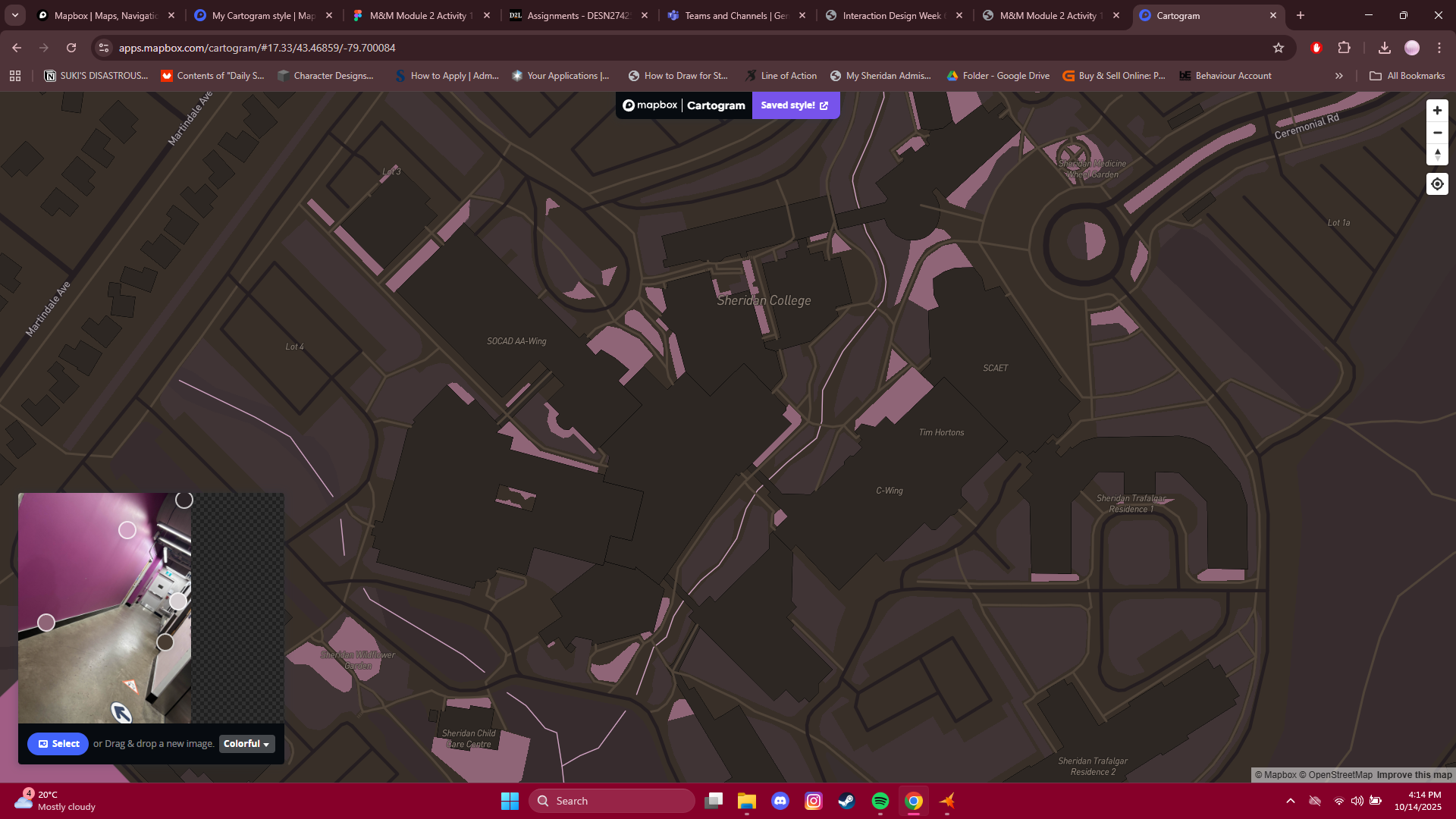The height and width of the screenshot is (819, 1456).
Task: Switch to the Teams and Channels tab
Action: pos(732,15)
